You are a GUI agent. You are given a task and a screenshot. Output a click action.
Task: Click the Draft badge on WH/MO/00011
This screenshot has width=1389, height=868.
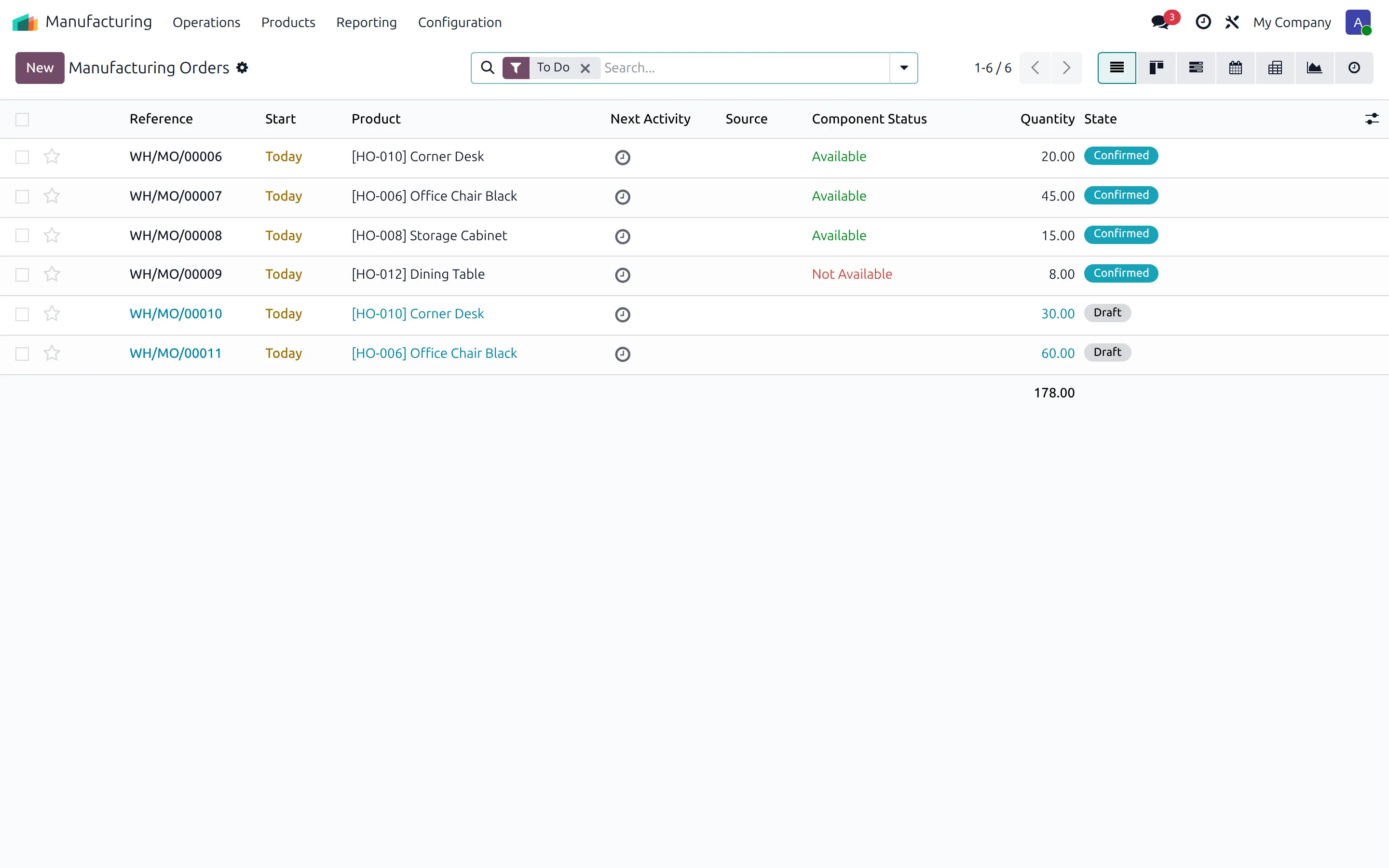(x=1107, y=352)
